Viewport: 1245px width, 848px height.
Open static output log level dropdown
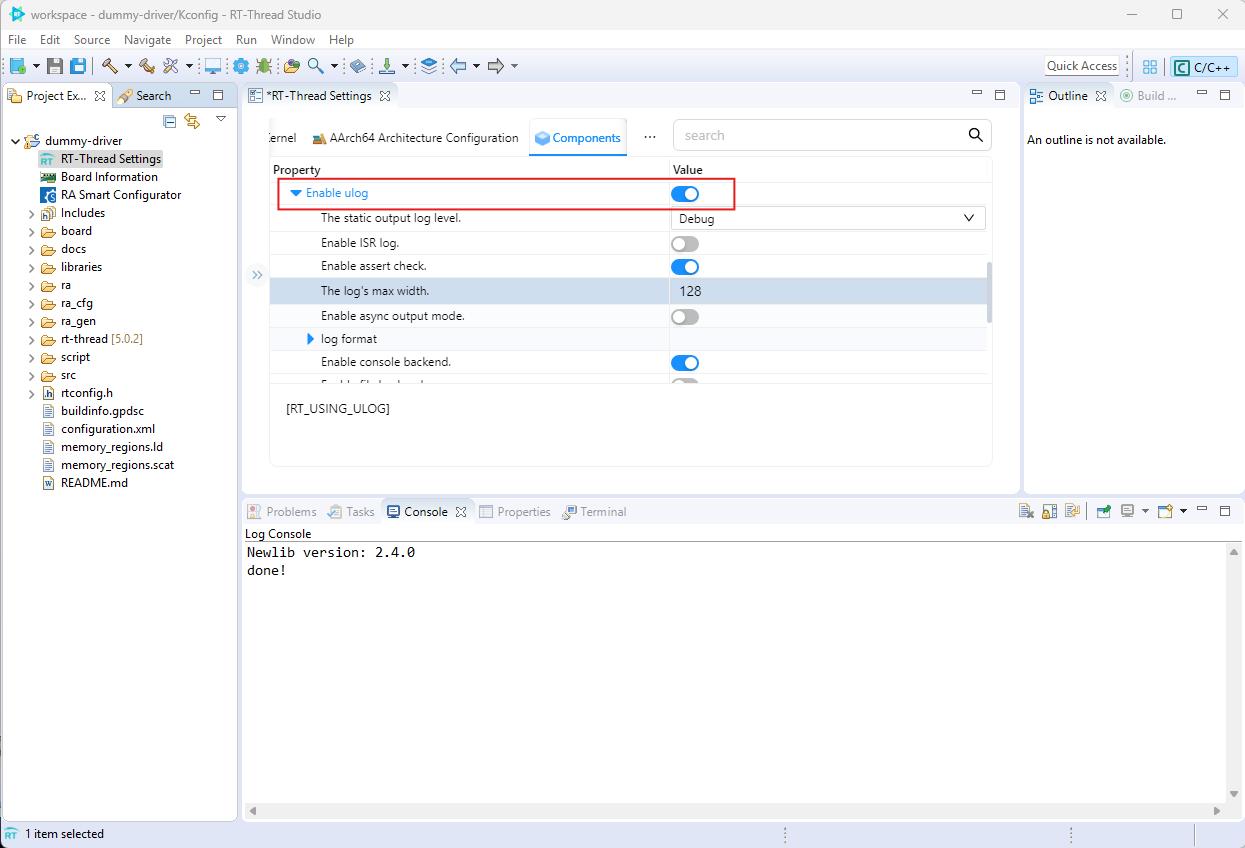pyautogui.click(x=827, y=218)
